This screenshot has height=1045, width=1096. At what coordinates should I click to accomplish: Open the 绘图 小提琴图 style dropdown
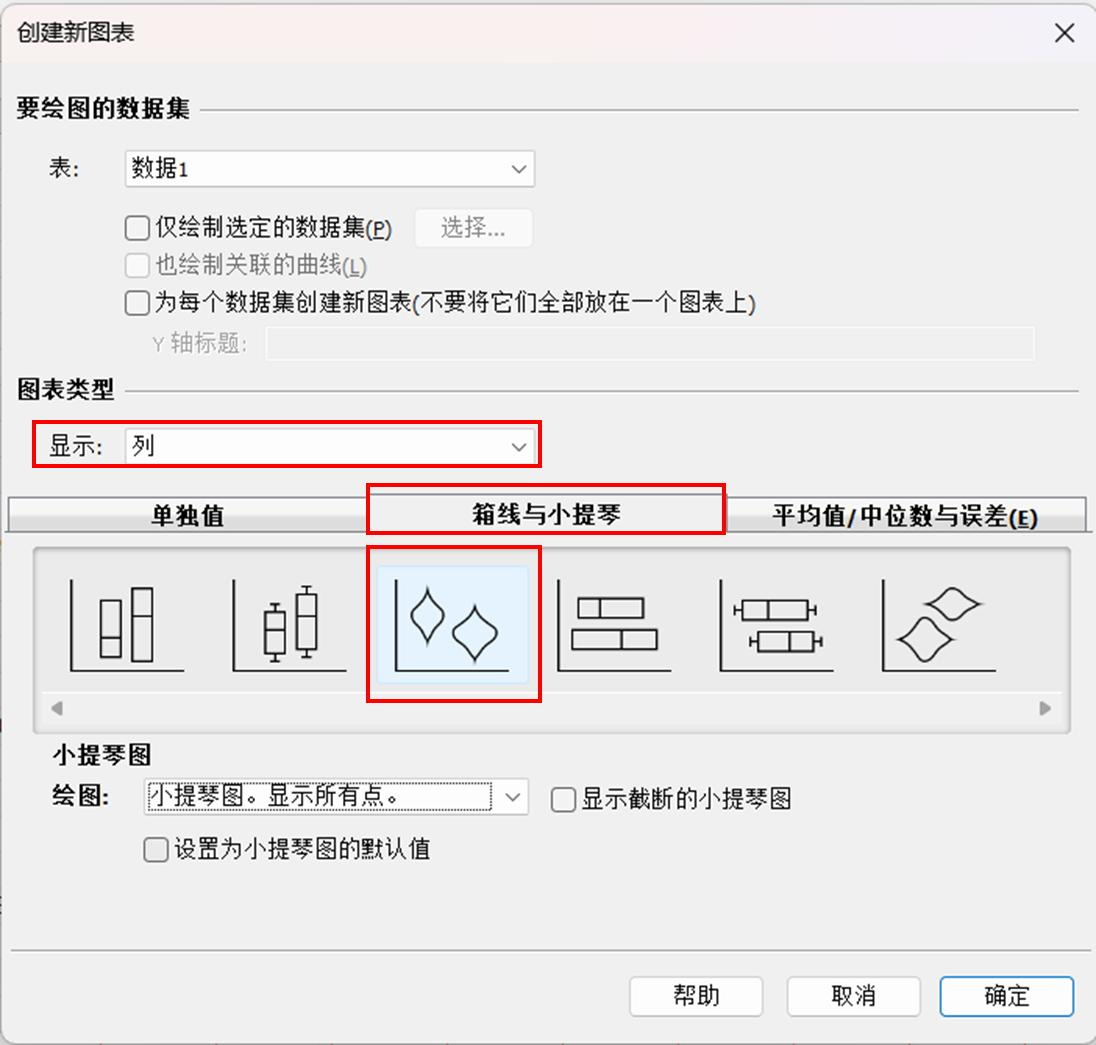pyautogui.click(x=336, y=797)
